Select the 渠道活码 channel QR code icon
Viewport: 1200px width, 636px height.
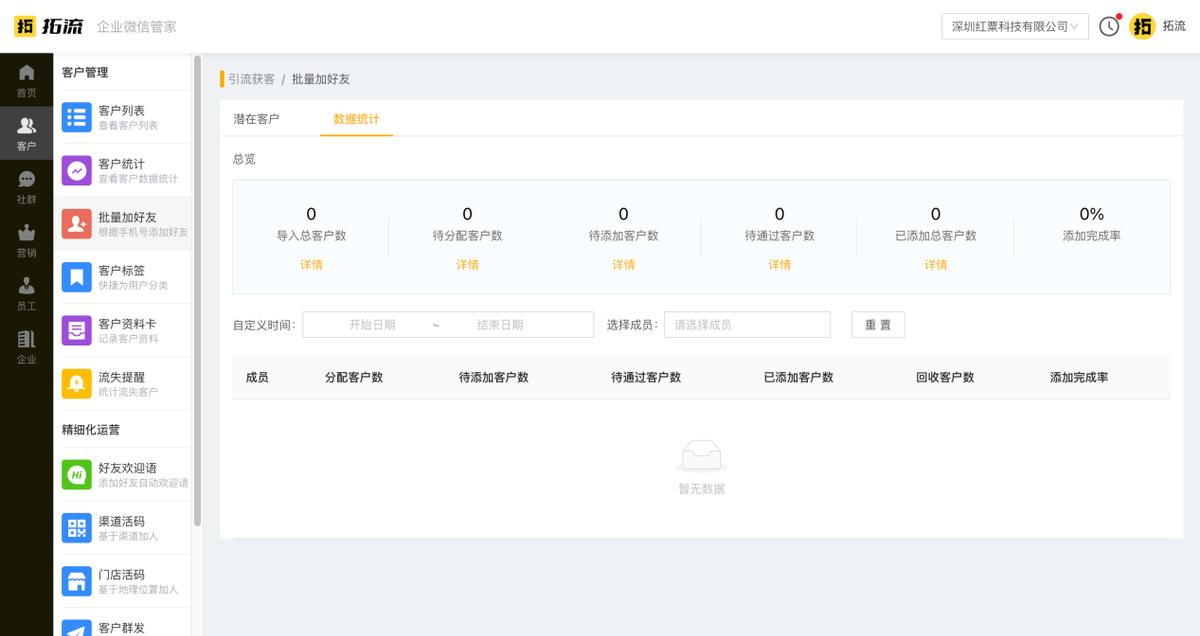pos(77,527)
